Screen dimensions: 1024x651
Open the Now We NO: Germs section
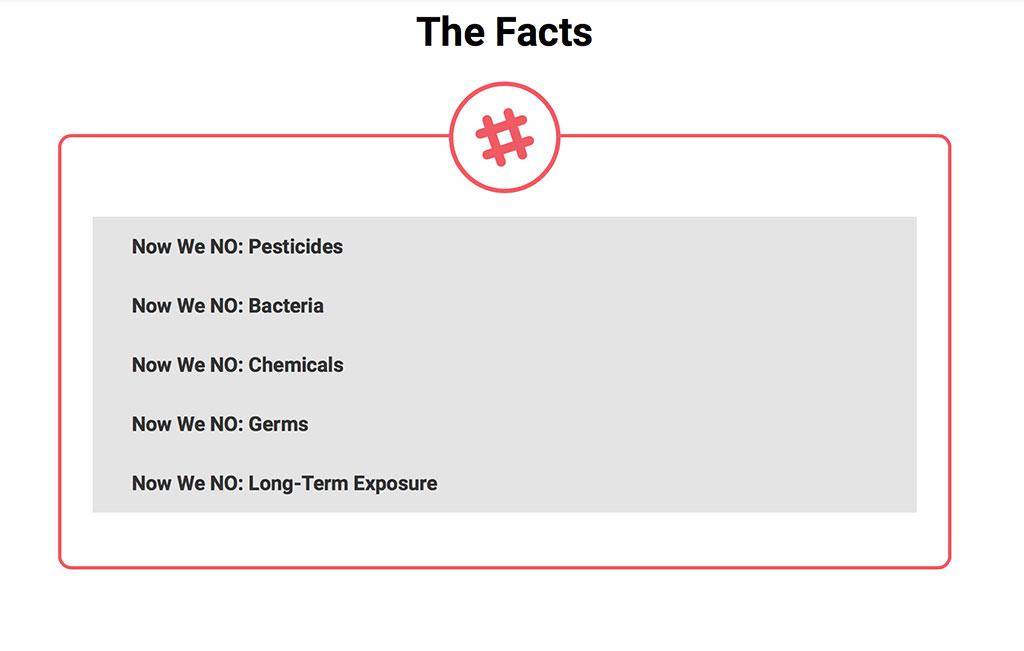505,424
